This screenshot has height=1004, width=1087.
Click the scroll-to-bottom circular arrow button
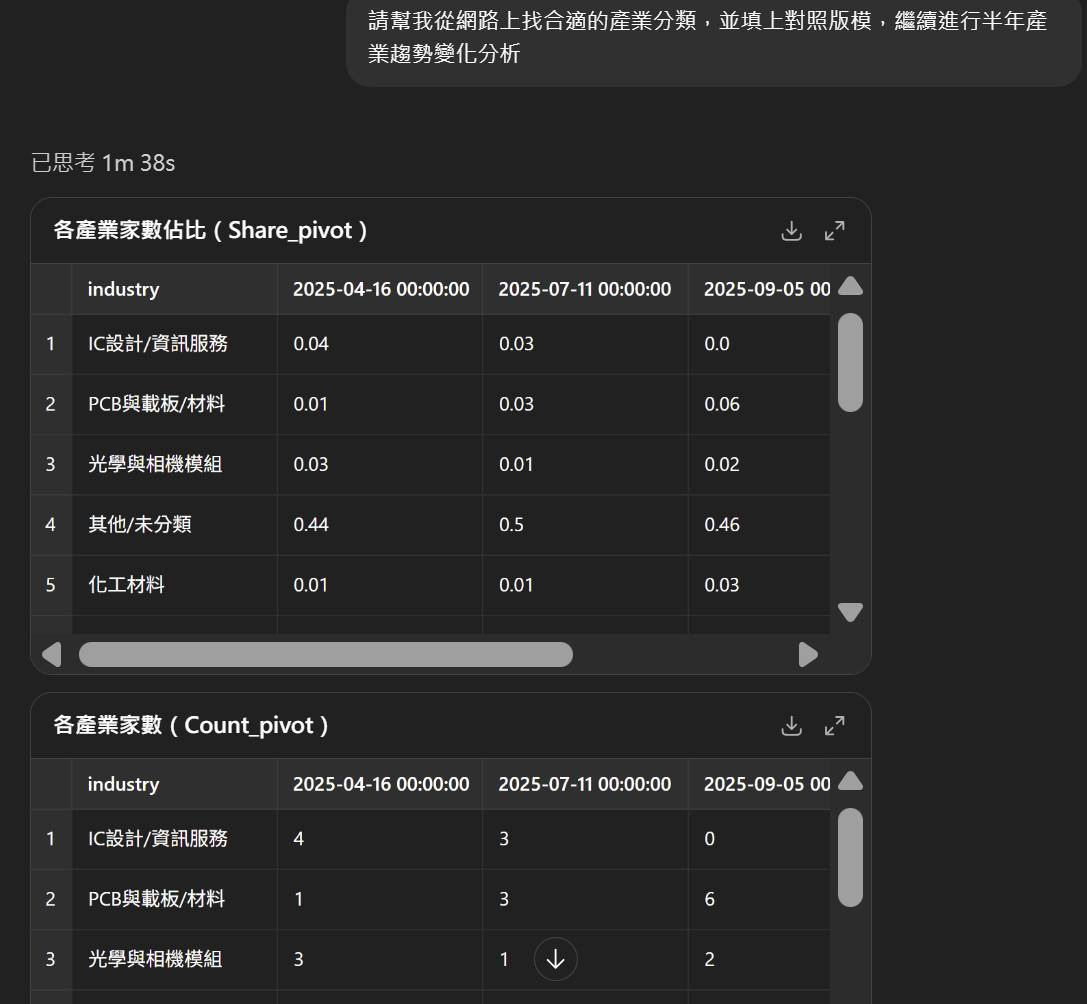click(554, 959)
